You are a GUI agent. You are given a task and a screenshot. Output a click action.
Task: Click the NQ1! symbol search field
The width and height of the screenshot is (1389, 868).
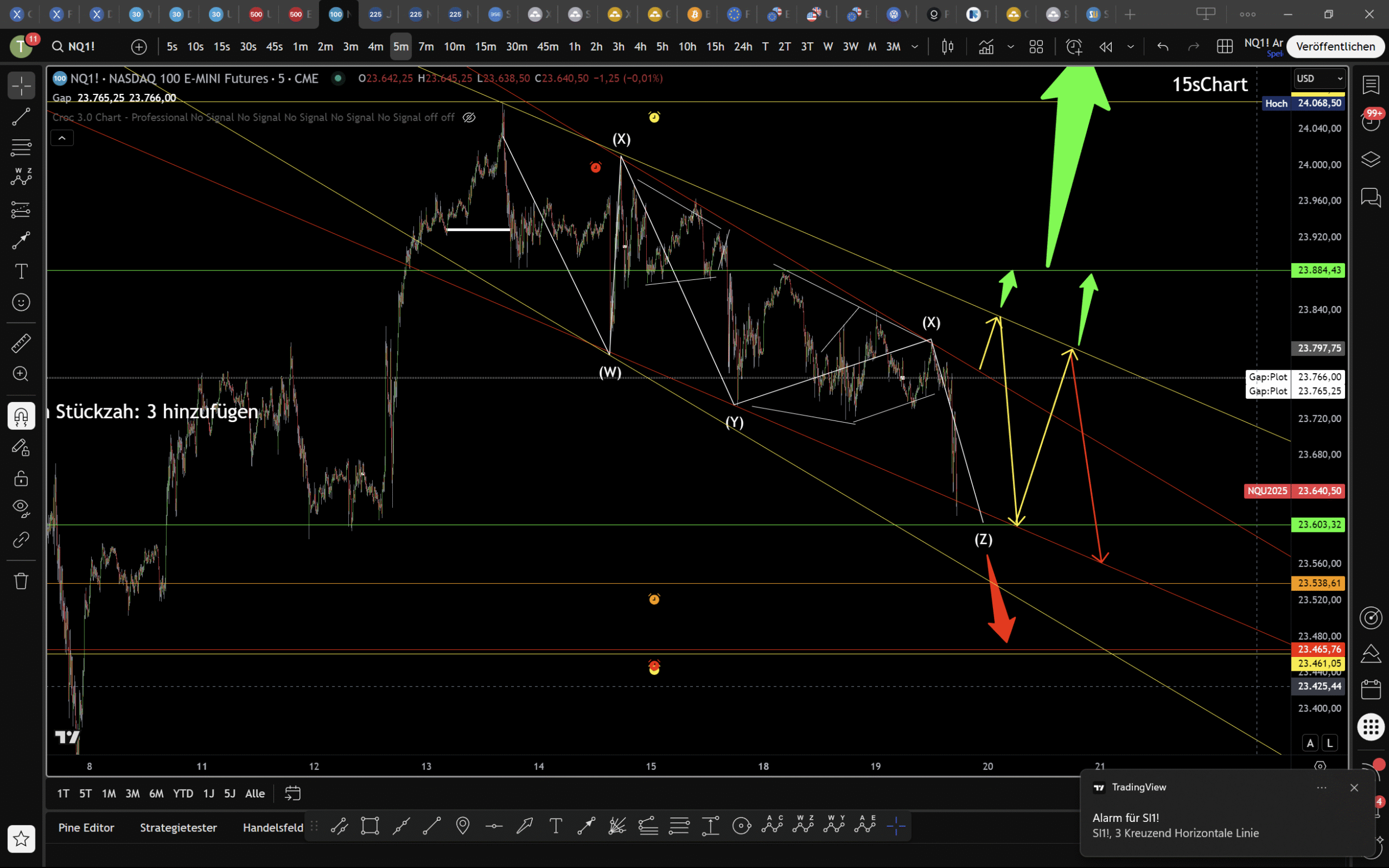click(81, 47)
